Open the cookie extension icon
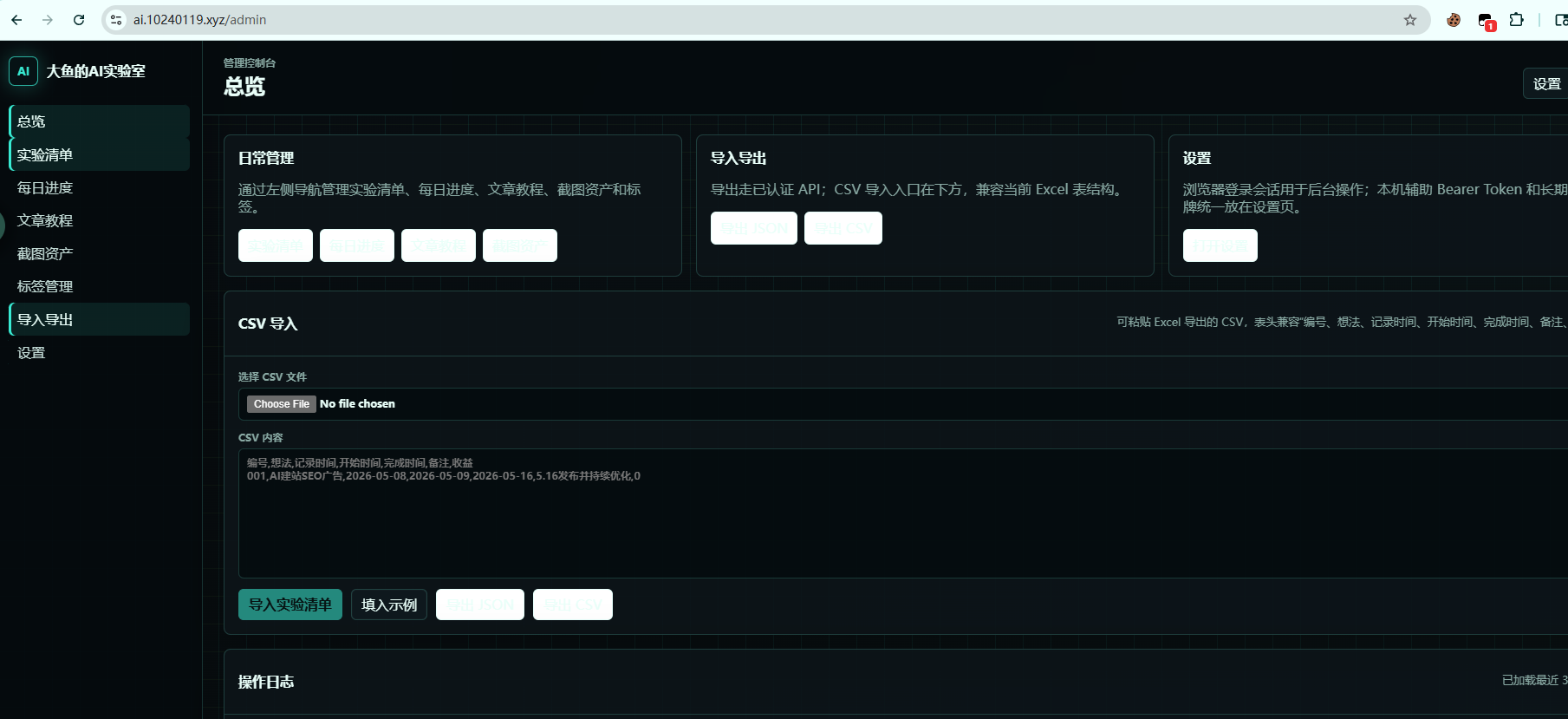The width and height of the screenshot is (1568, 719). pos(1454,20)
